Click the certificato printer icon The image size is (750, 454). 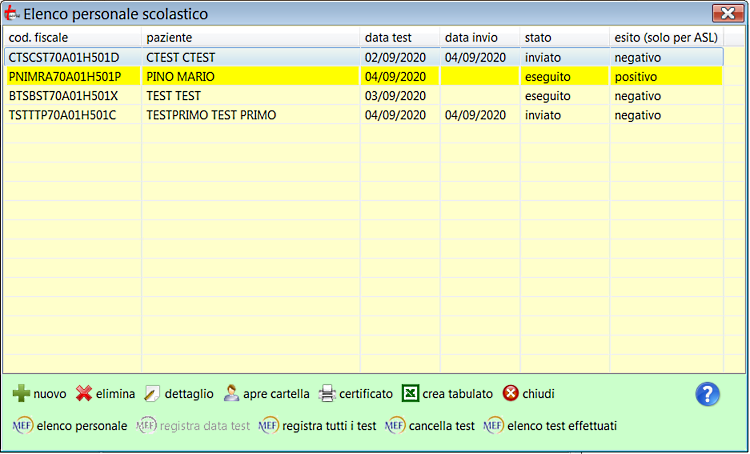(327, 394)
